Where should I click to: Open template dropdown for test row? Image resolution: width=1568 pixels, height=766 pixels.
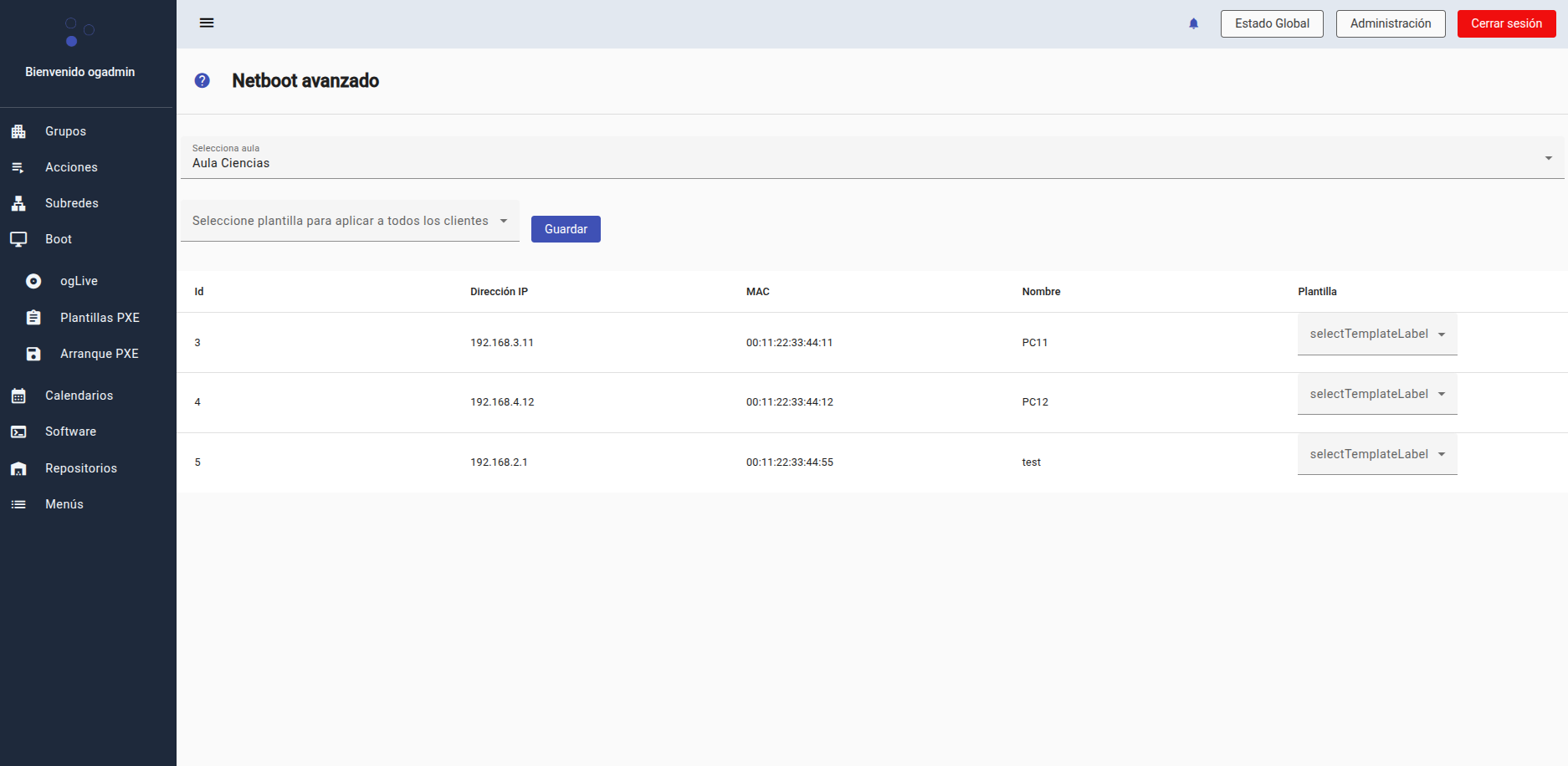pyautogui.click(x=1376, y=454)
